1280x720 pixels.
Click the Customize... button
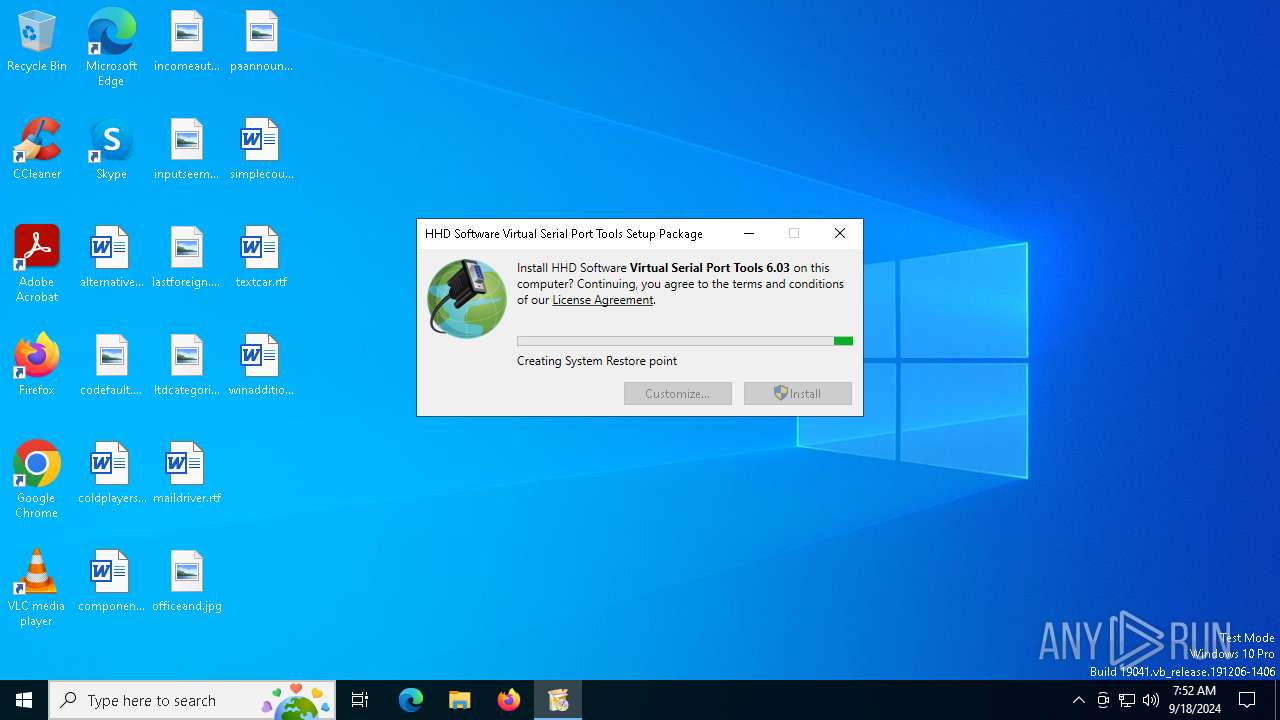(678, 393)
